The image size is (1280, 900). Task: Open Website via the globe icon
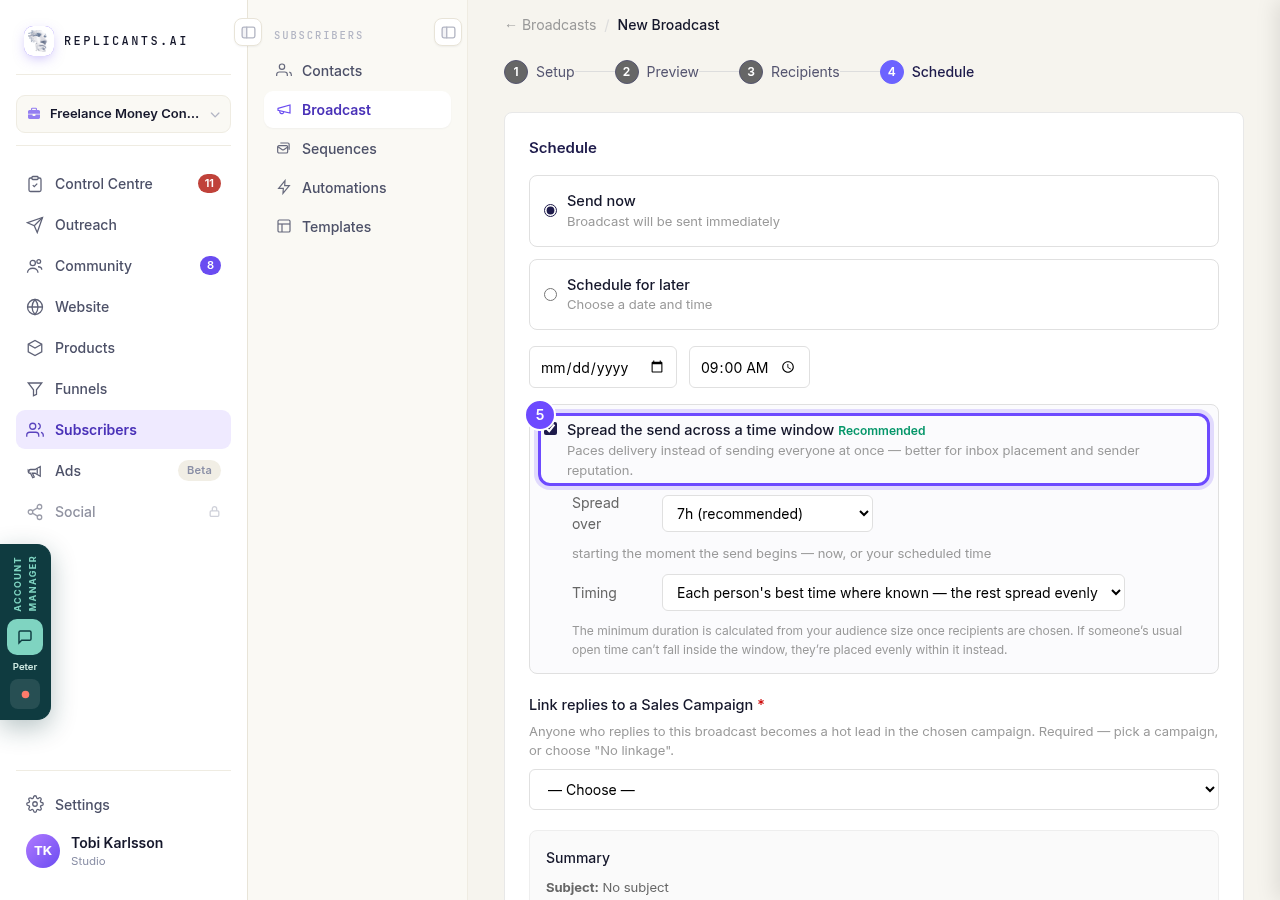(x=35, y=307)
